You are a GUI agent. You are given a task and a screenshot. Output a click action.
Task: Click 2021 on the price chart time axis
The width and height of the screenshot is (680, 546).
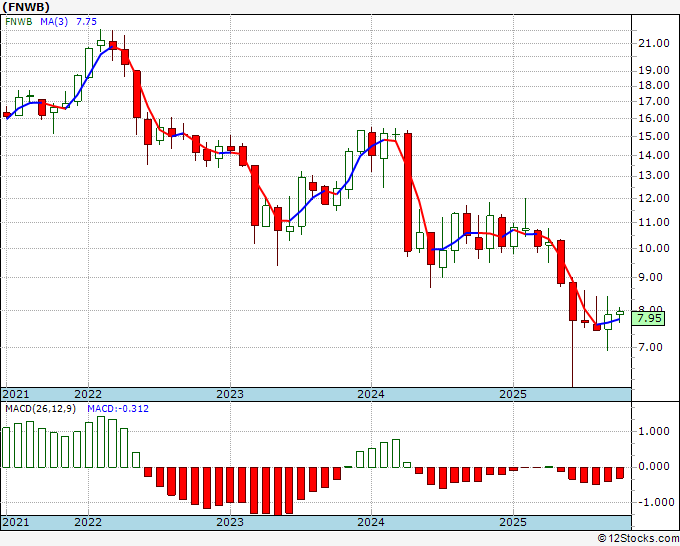tap(16, 394)
